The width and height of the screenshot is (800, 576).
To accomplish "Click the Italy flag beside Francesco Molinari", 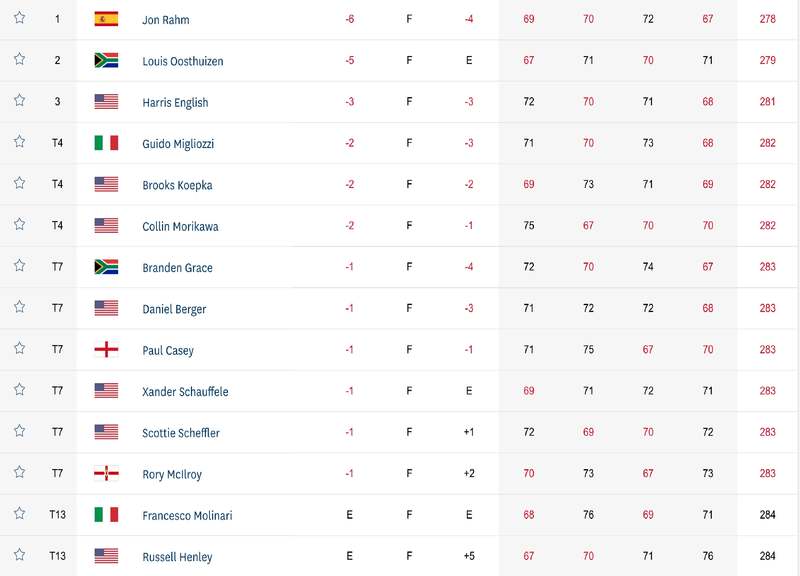I will pyautogui.click(x=106, y=515).
